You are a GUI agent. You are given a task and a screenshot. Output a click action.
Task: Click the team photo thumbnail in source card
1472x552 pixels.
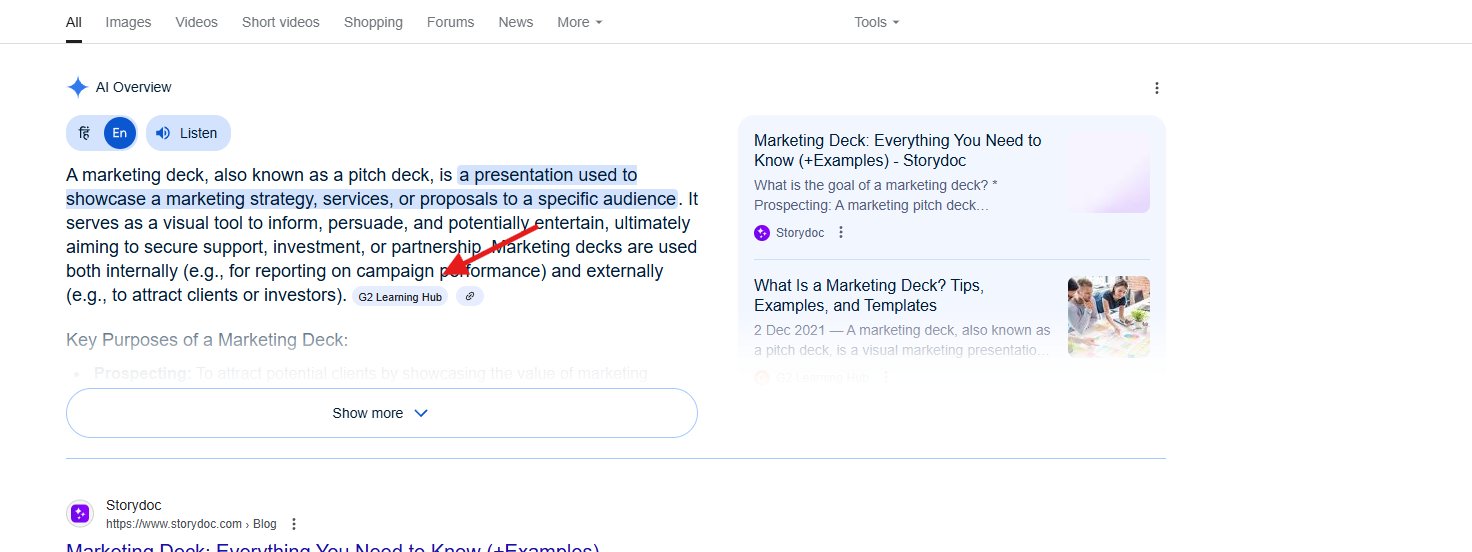[x=1109, y=317]
